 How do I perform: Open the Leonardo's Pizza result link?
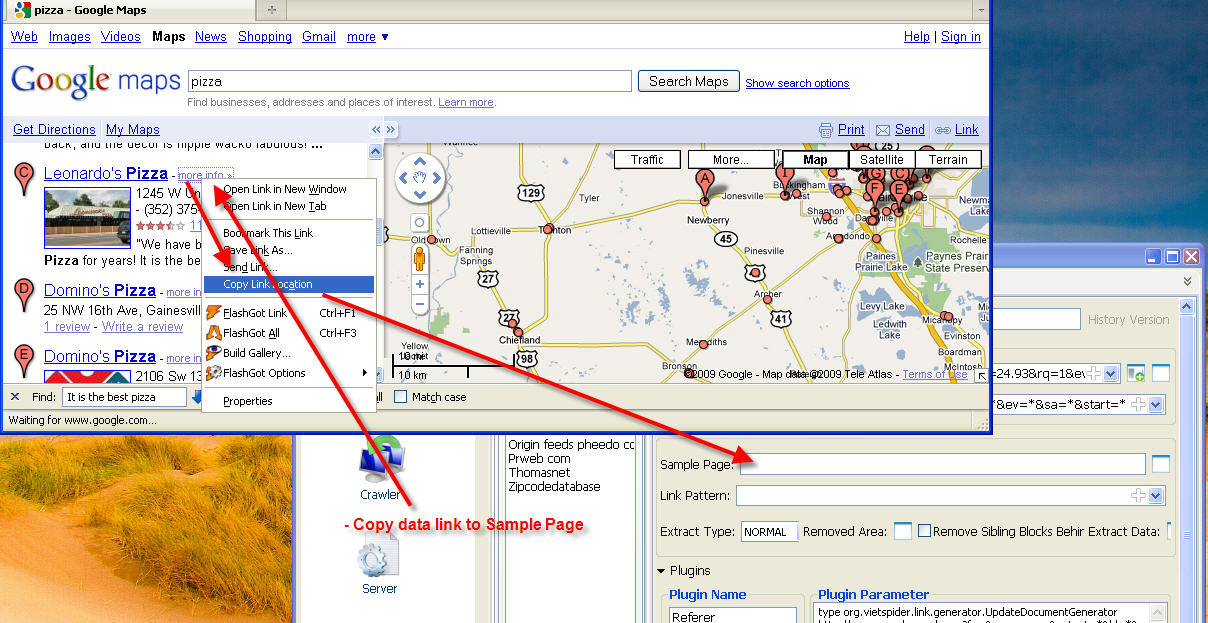point(106,174)
